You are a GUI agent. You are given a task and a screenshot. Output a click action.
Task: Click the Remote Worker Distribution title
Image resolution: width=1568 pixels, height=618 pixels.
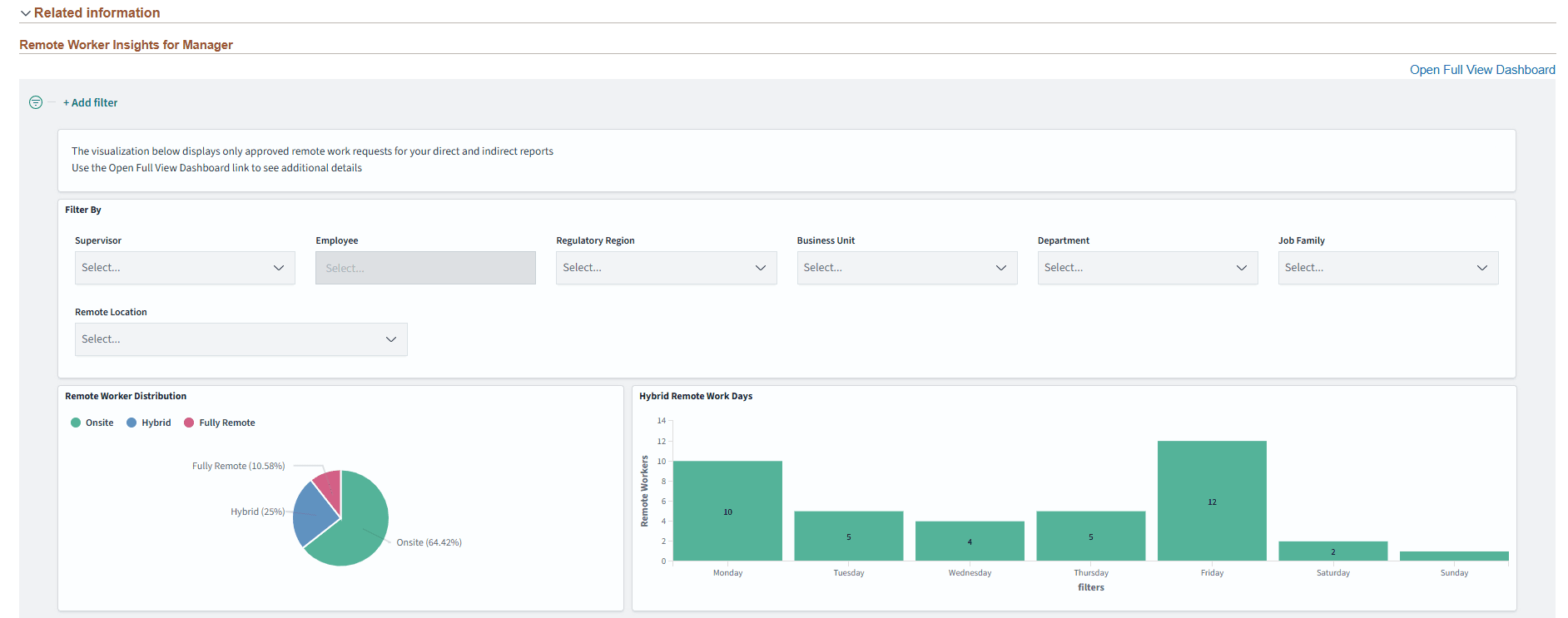[x=126, y=396]
